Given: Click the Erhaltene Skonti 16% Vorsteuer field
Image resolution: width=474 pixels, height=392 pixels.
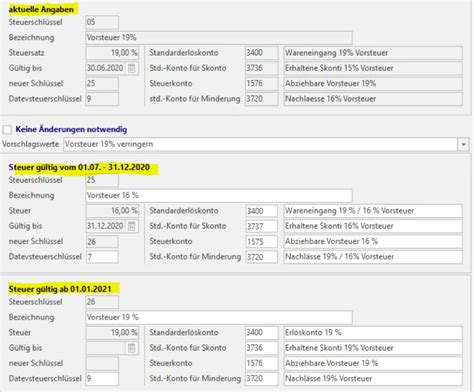Looking at the screenshot, I should click(373, 226).
